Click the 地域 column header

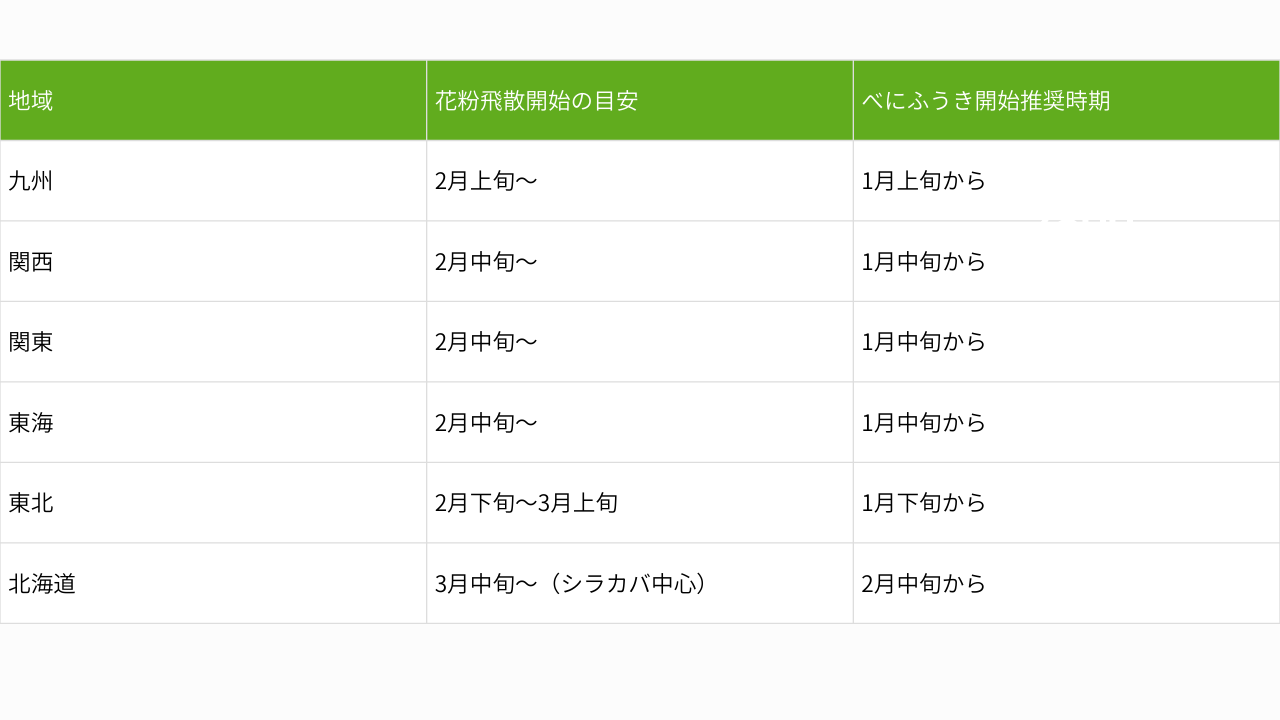pos(31,101)
